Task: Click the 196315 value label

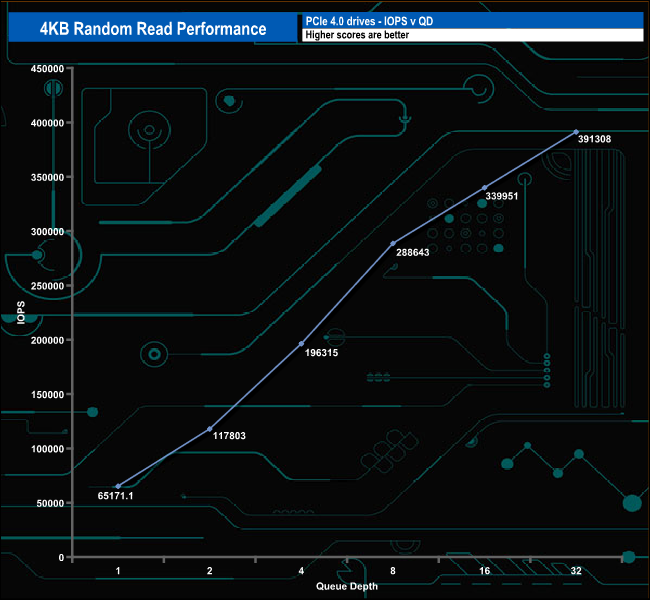Action: point(321,353)
